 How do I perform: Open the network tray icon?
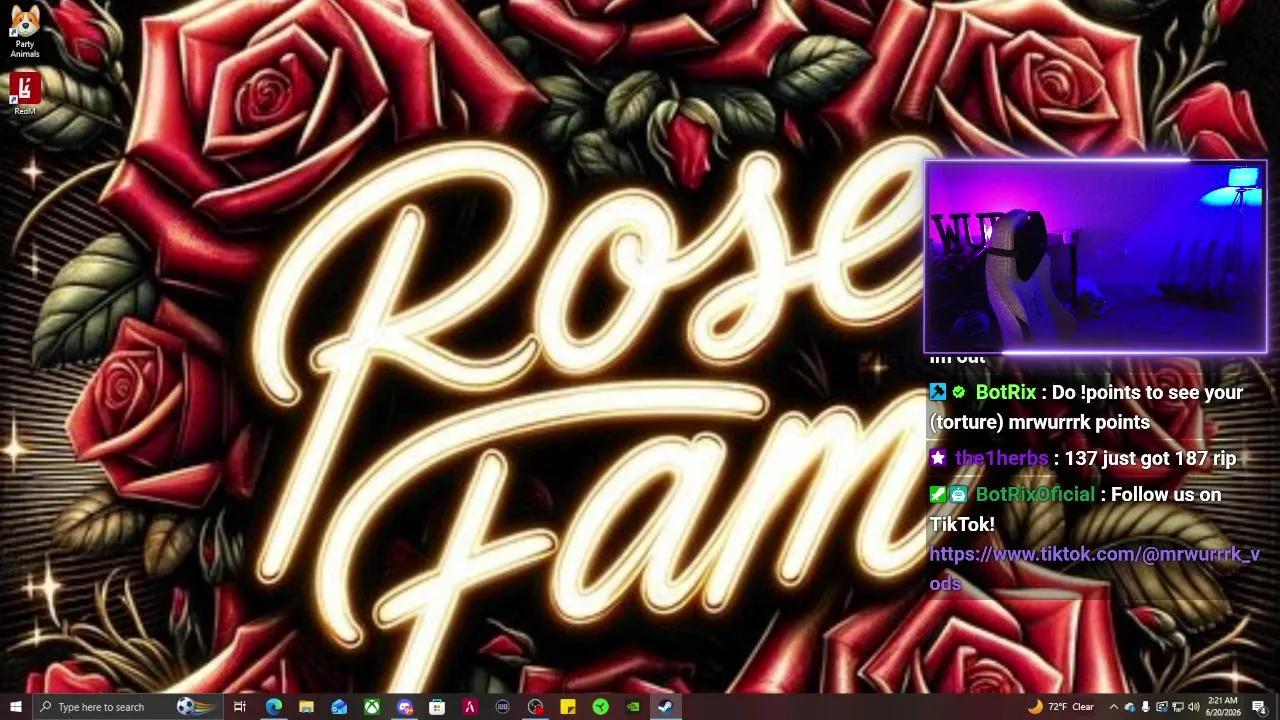(1177, 707)
